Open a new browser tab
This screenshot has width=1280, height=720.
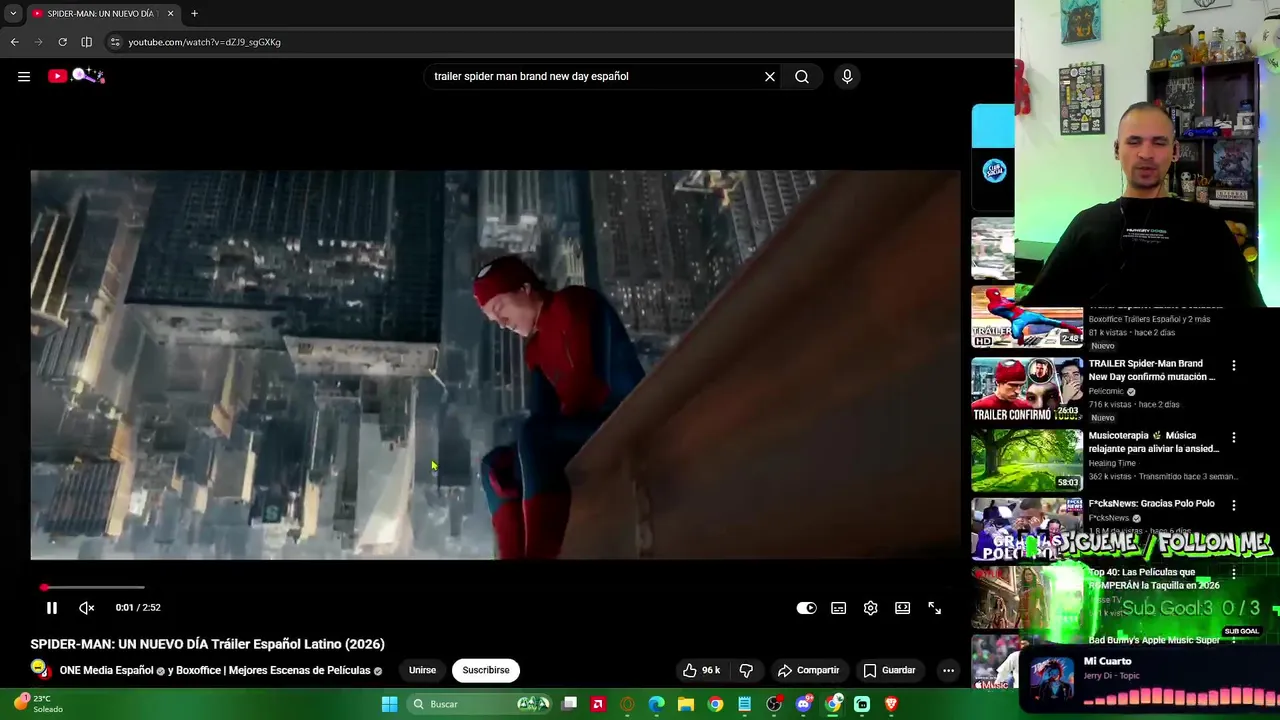click(x=194, y=13)
